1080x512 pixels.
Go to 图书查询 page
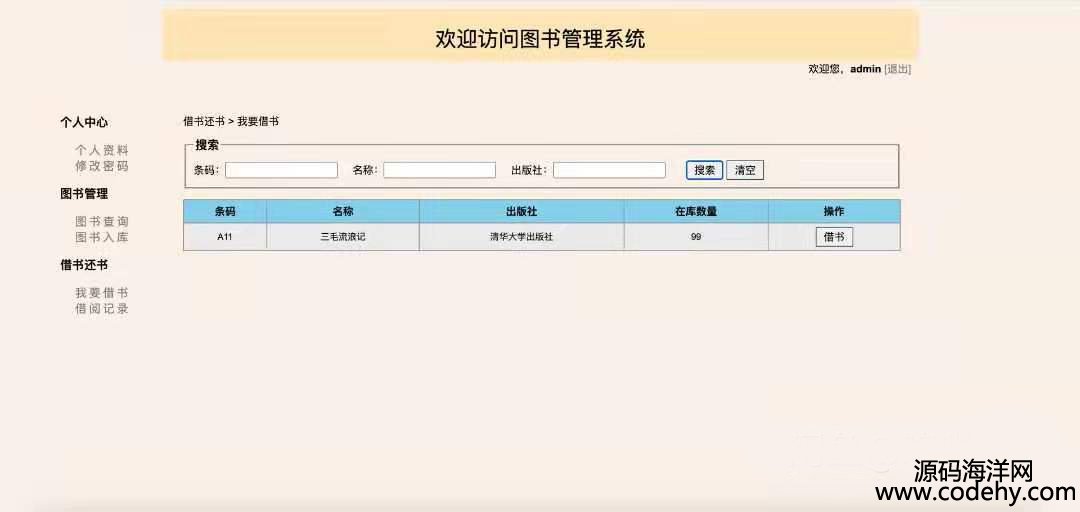[102, 222]
